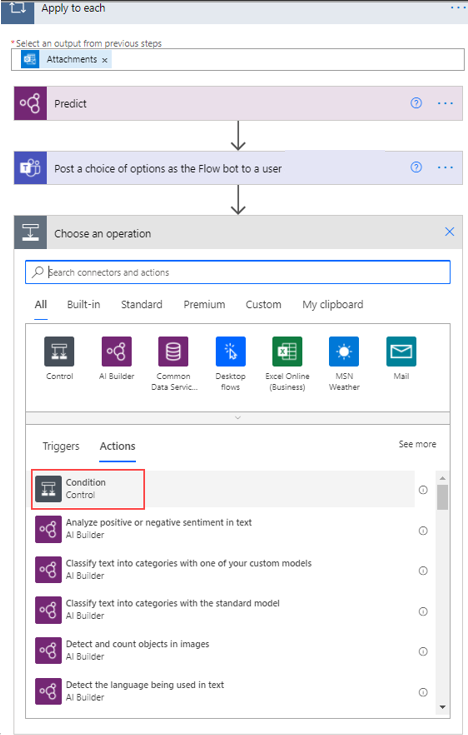Choose Analyze positive or negative sentiment action
This screenshot has height=735, width=468.
click(x=224, y=529)
